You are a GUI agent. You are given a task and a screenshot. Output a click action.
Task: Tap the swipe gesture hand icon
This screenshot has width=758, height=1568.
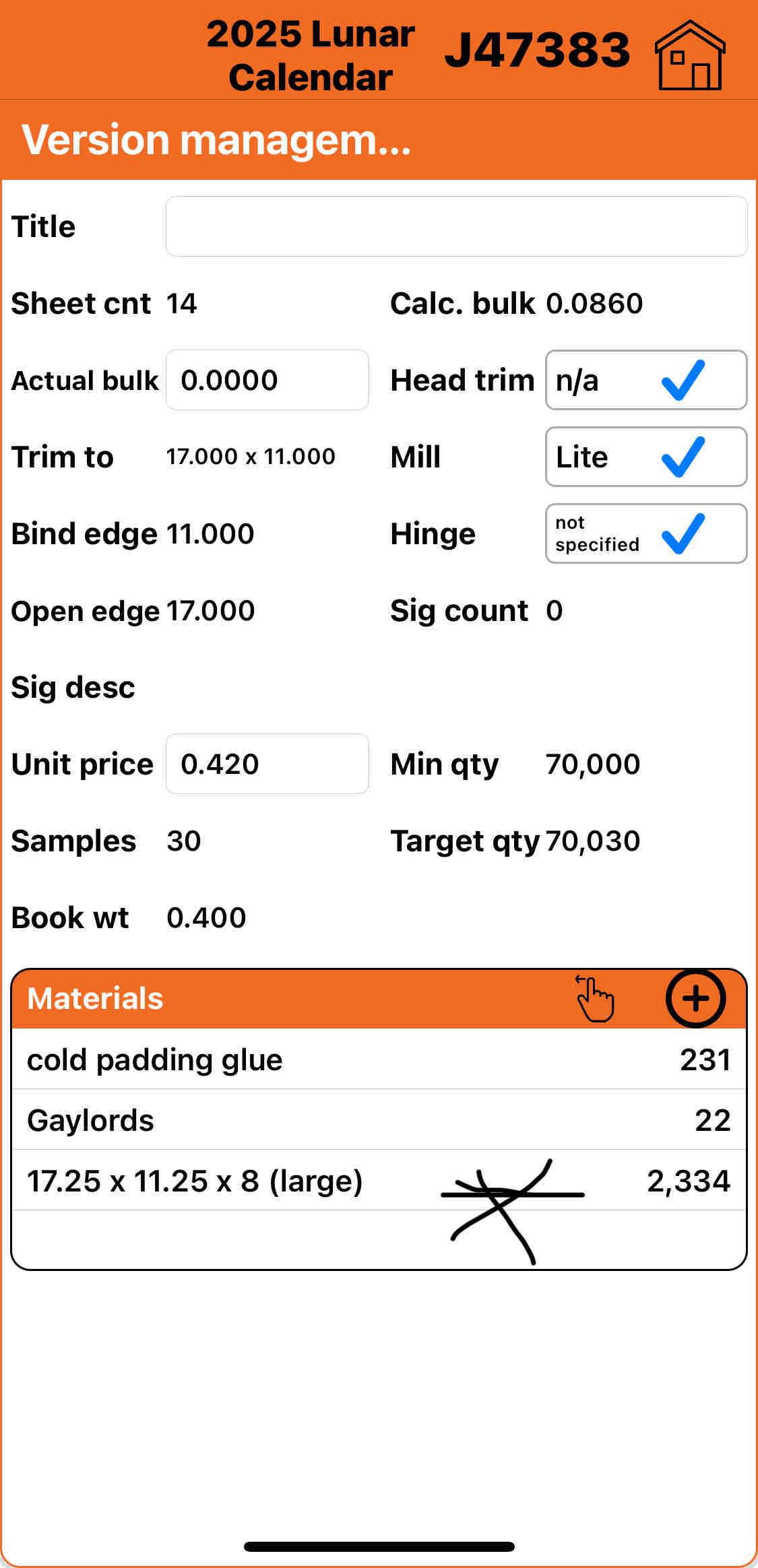[595, 998]
